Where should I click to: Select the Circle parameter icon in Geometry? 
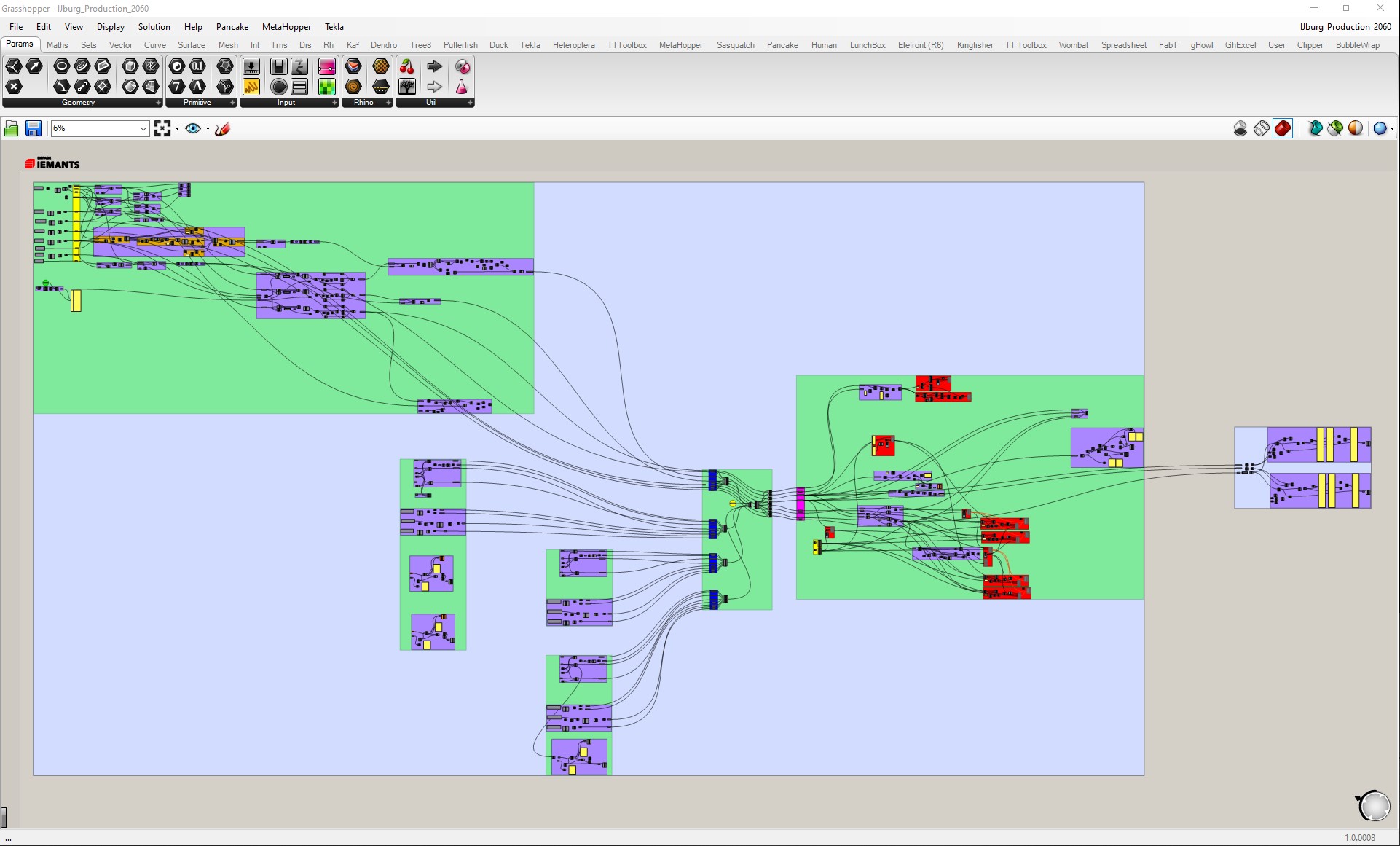[62, 67]
